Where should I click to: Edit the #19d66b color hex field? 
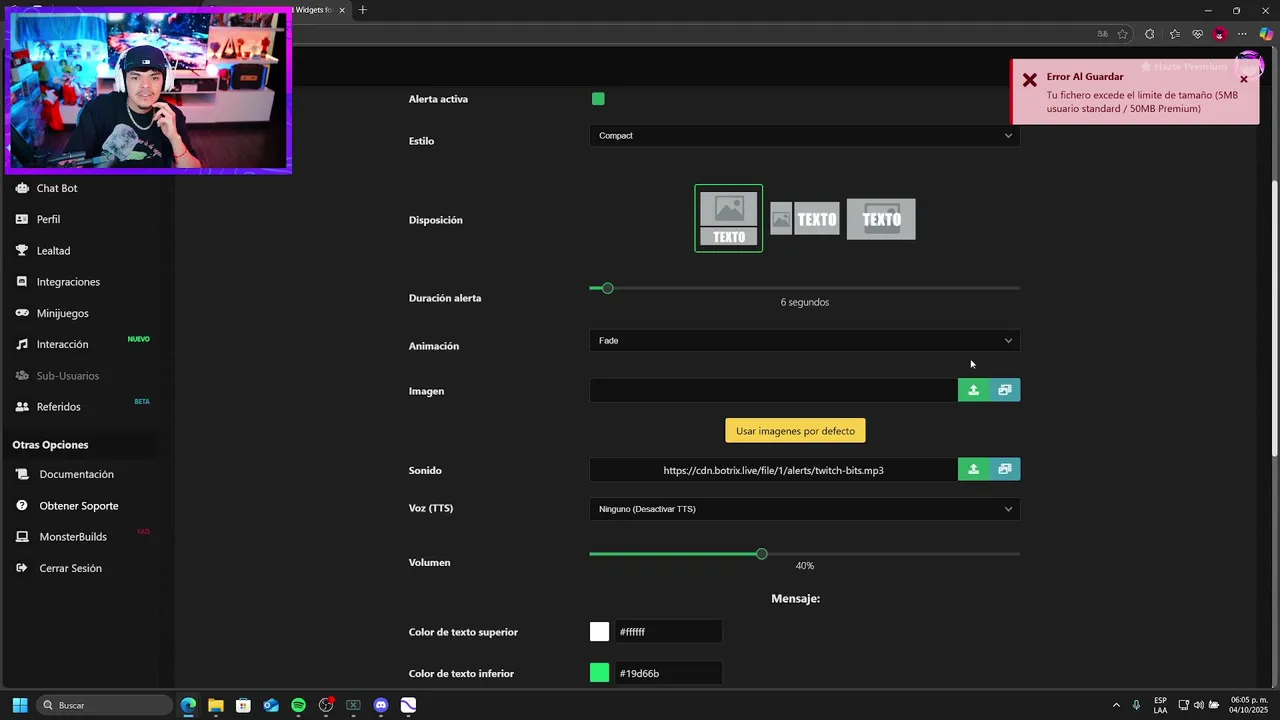(x=668, y=673)
